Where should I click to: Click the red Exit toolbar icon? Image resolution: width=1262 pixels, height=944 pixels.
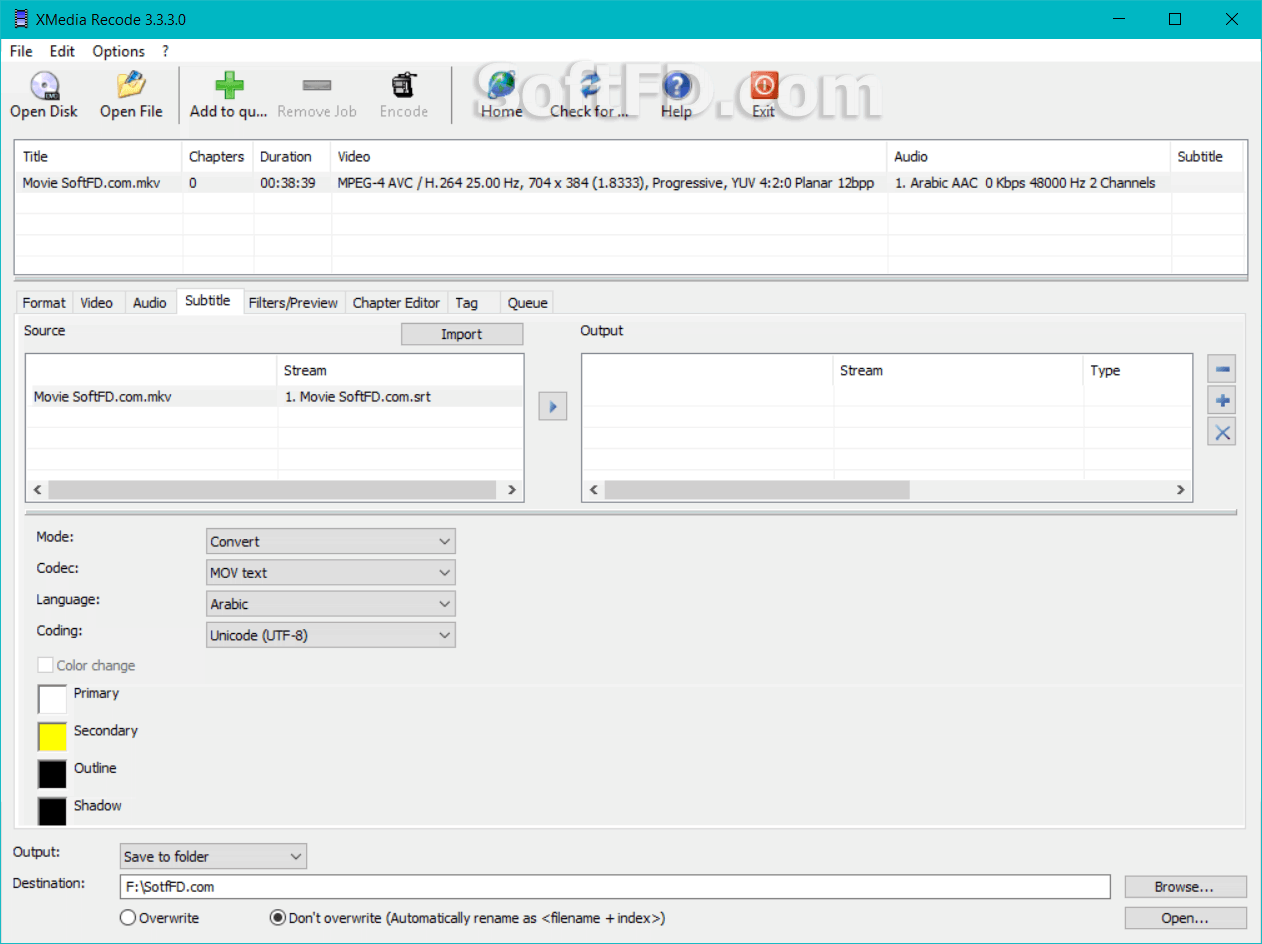point(764,85)
